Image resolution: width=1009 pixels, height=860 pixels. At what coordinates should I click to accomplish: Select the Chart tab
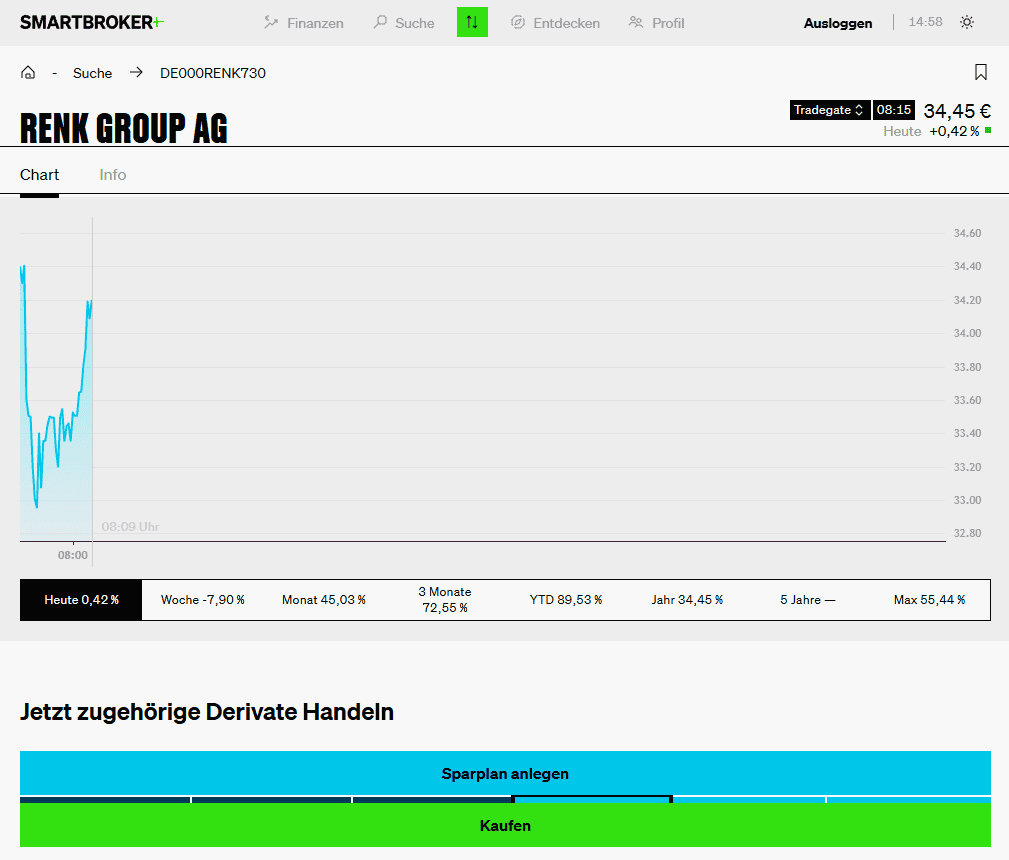point(39,175)
